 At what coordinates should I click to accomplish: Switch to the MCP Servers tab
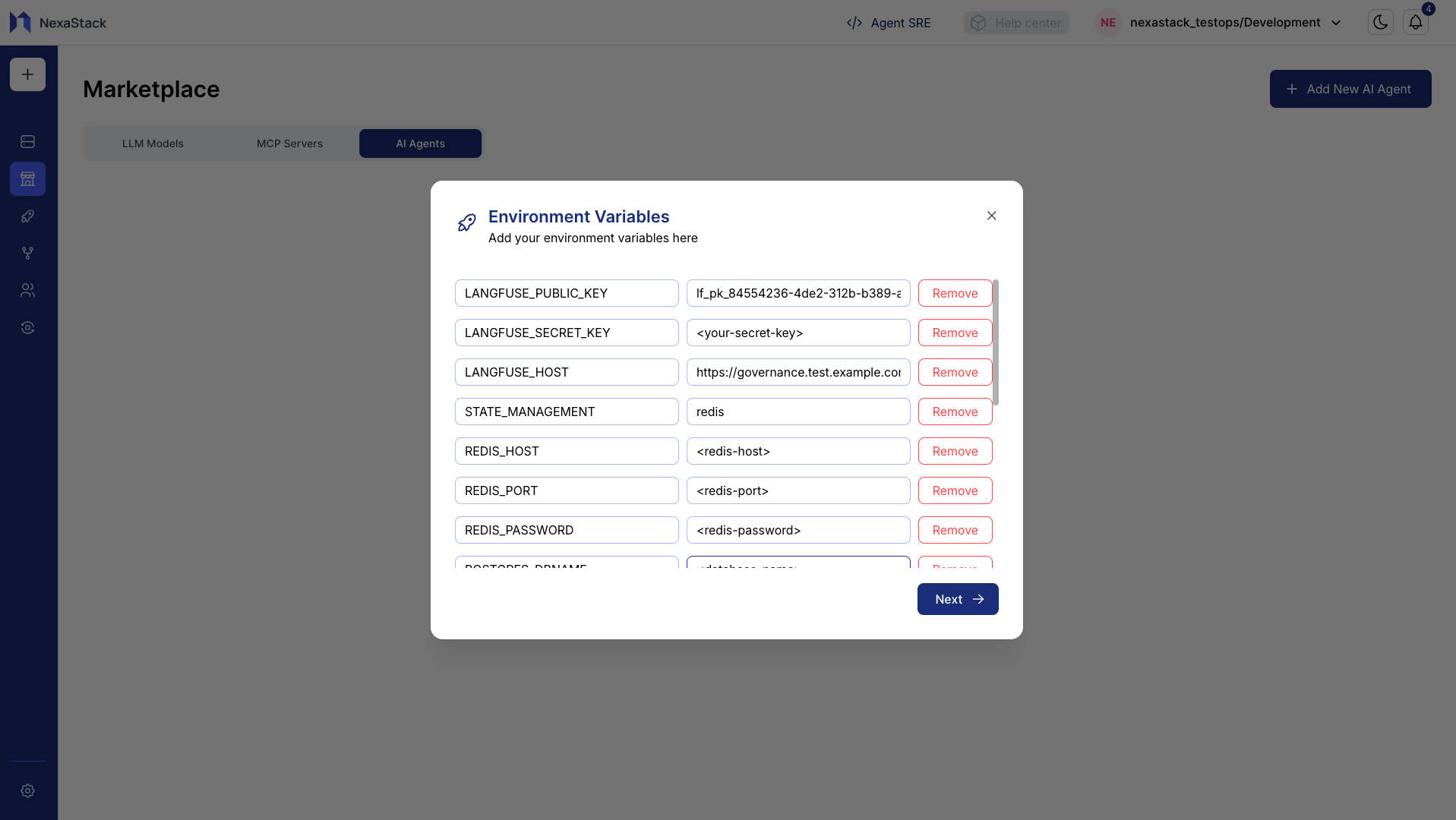(289, 143)
